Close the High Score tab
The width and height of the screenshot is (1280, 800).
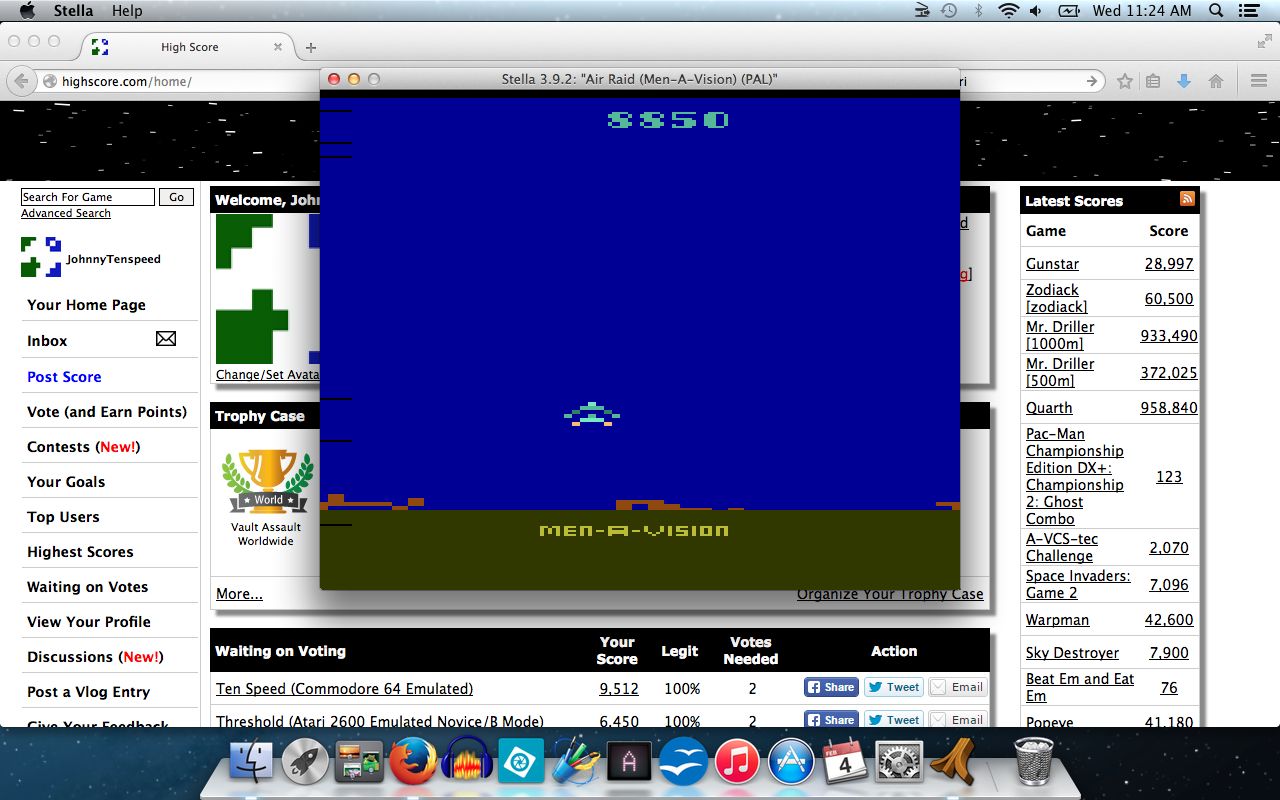(278, 47)
